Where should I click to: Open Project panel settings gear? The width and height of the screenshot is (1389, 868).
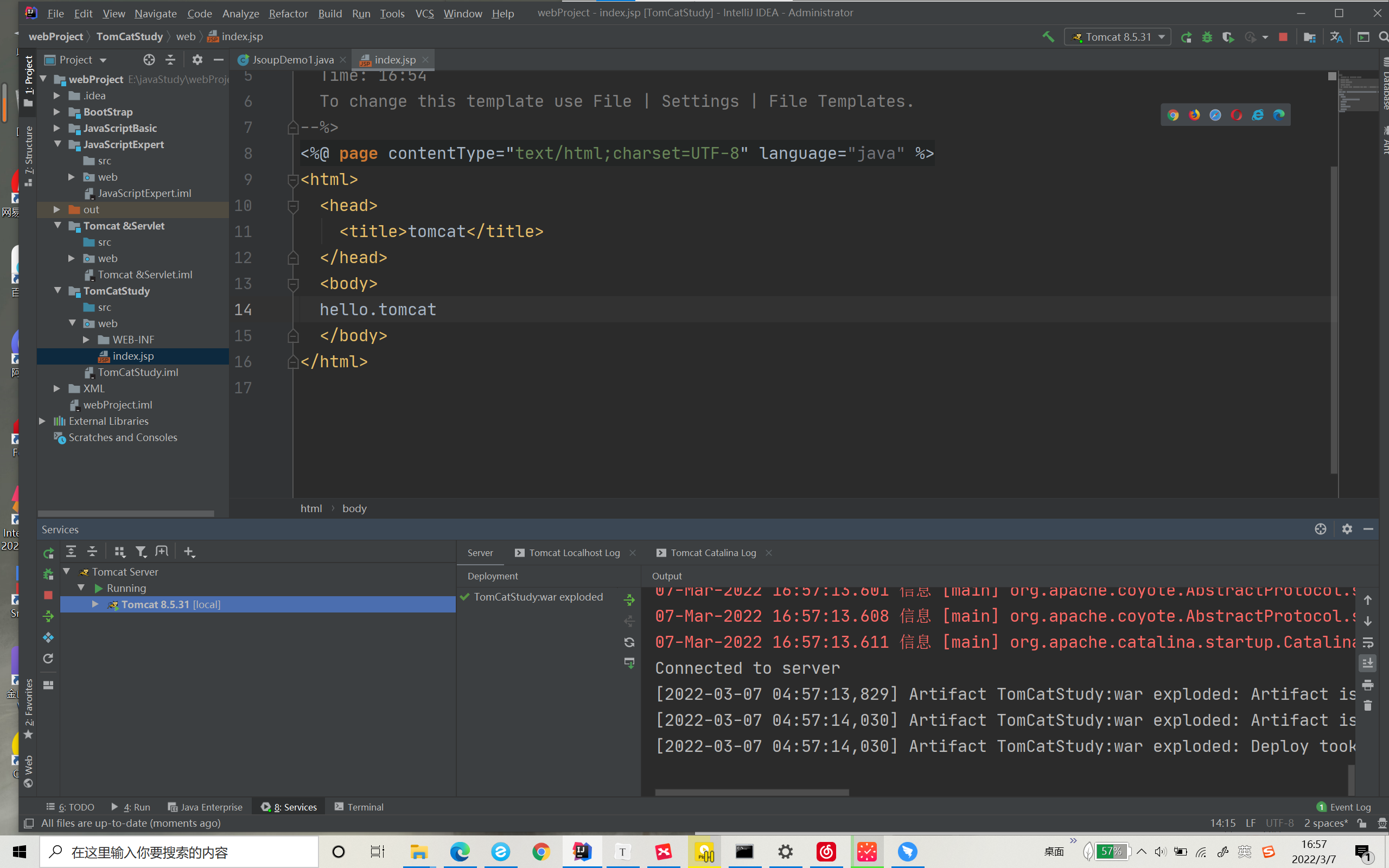(197, 60)
